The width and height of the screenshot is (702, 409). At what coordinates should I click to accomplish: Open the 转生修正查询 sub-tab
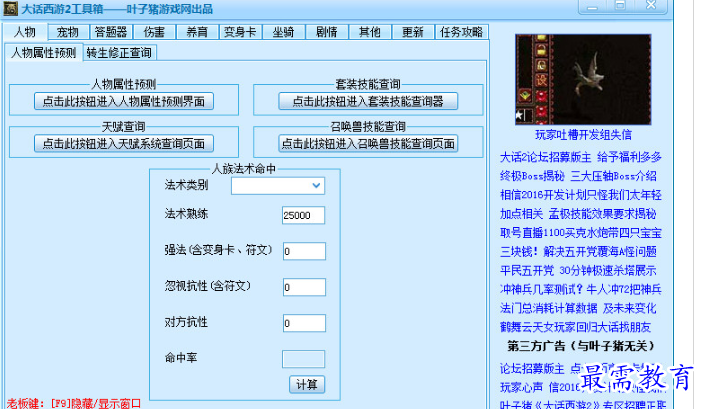[119, 53]
